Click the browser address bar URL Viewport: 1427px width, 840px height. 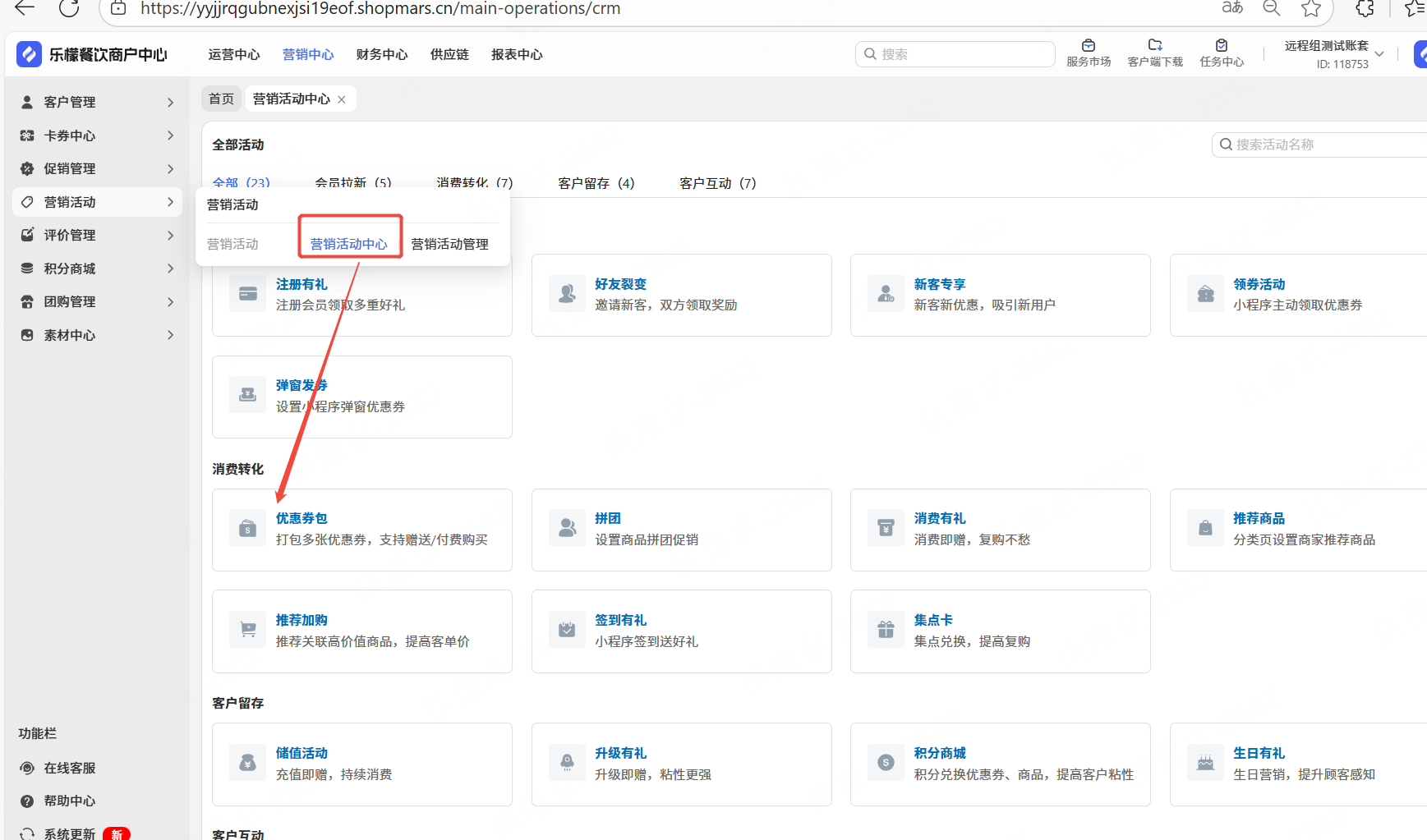pyautogui.click(x=380, y=8)
